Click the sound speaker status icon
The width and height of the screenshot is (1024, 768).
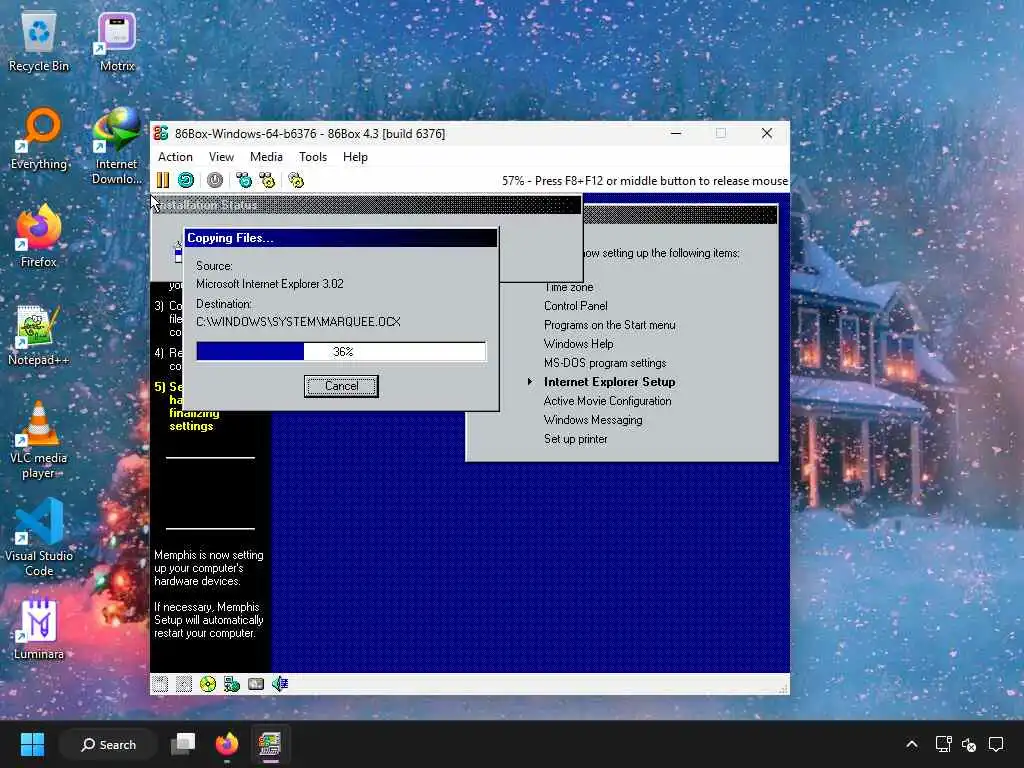pyautogui.click(x=280, y=684)
